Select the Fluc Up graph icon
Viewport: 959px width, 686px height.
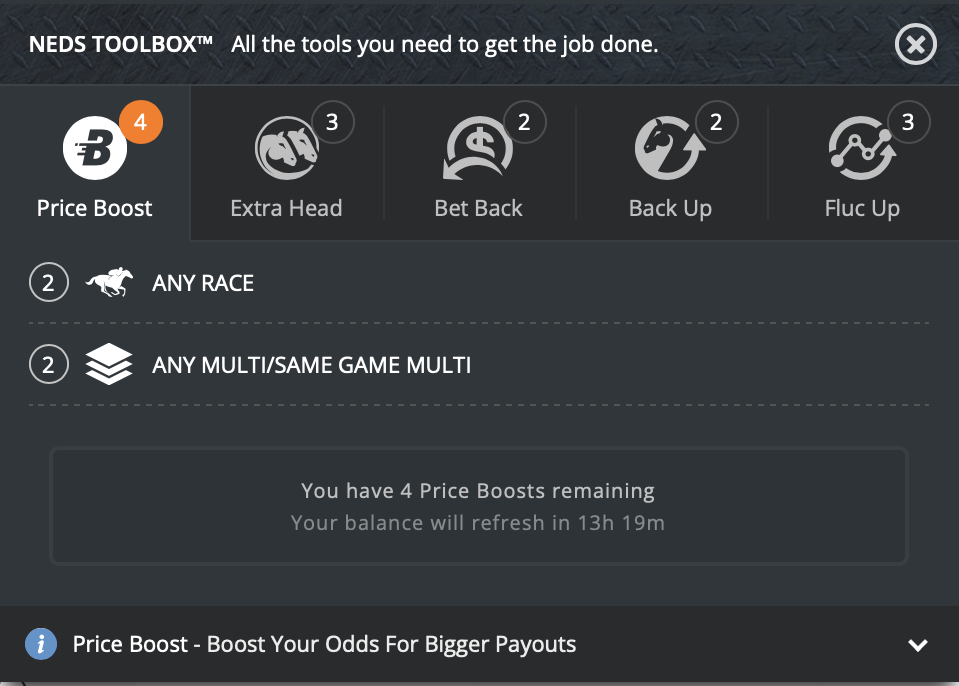tap(862, 148)
